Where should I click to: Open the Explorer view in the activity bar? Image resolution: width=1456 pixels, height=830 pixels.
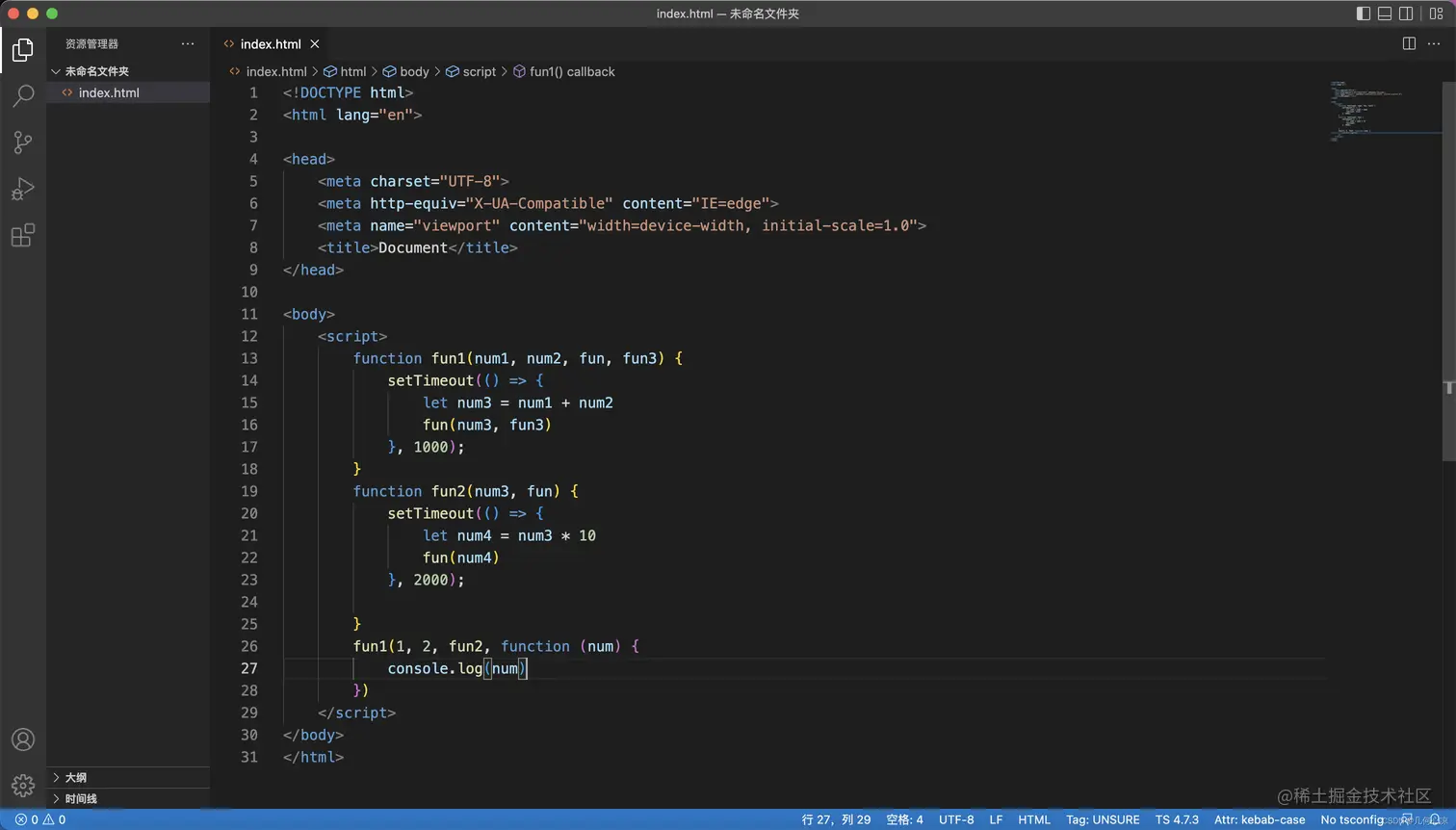(23, 49)
